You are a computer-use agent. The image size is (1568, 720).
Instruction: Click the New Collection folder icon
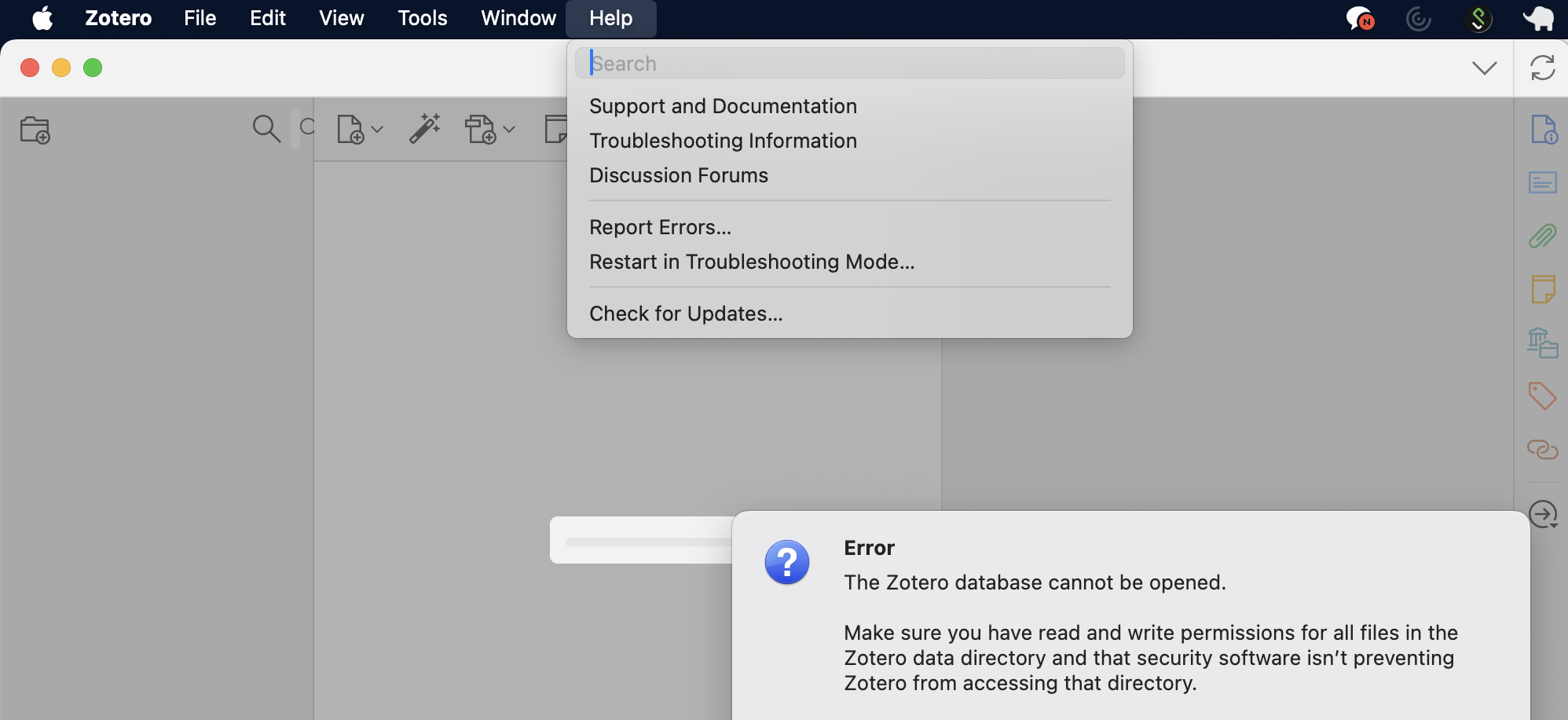point(35,130)
